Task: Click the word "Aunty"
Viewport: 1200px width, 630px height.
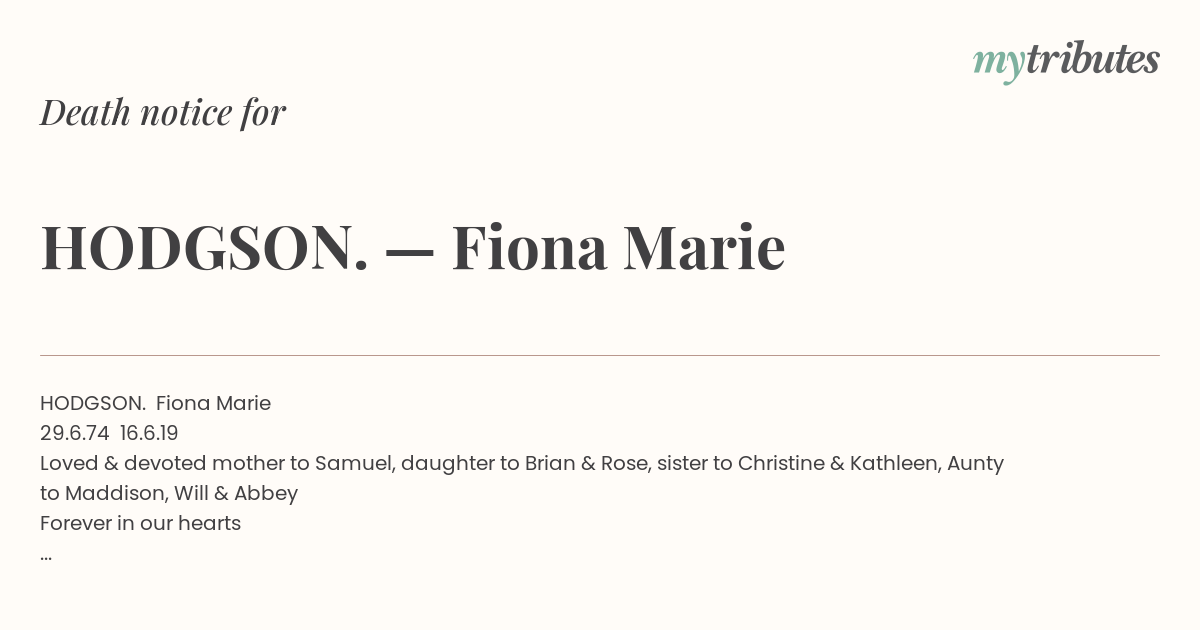Action: [x=975, y=463]
